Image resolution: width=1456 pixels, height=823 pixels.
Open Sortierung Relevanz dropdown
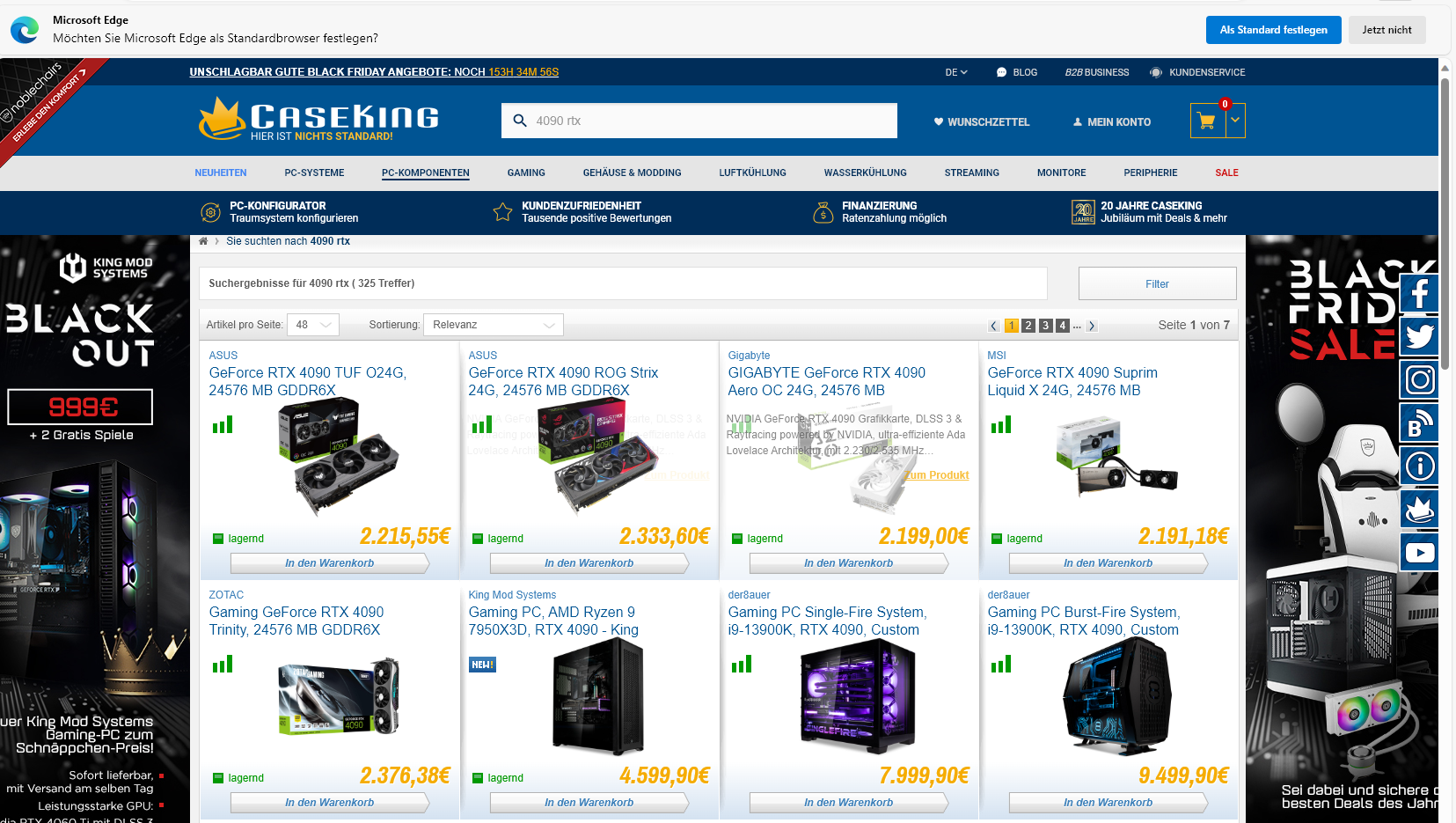[x=494, y=325]
